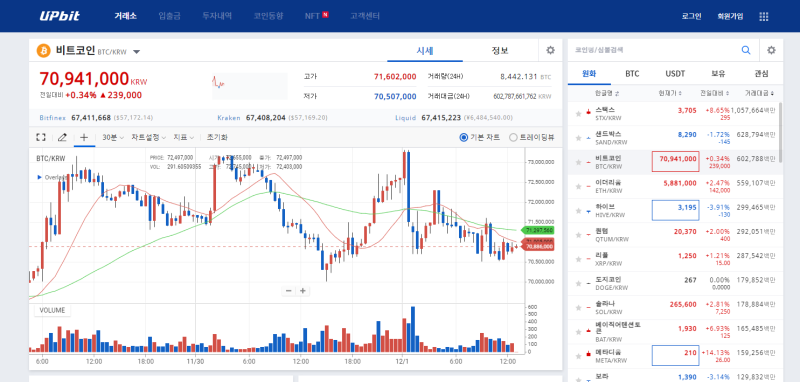The width and height of the screenshot is (800, 382).
Task: Expand the 30분 interval dropdown
Action: 113,137
